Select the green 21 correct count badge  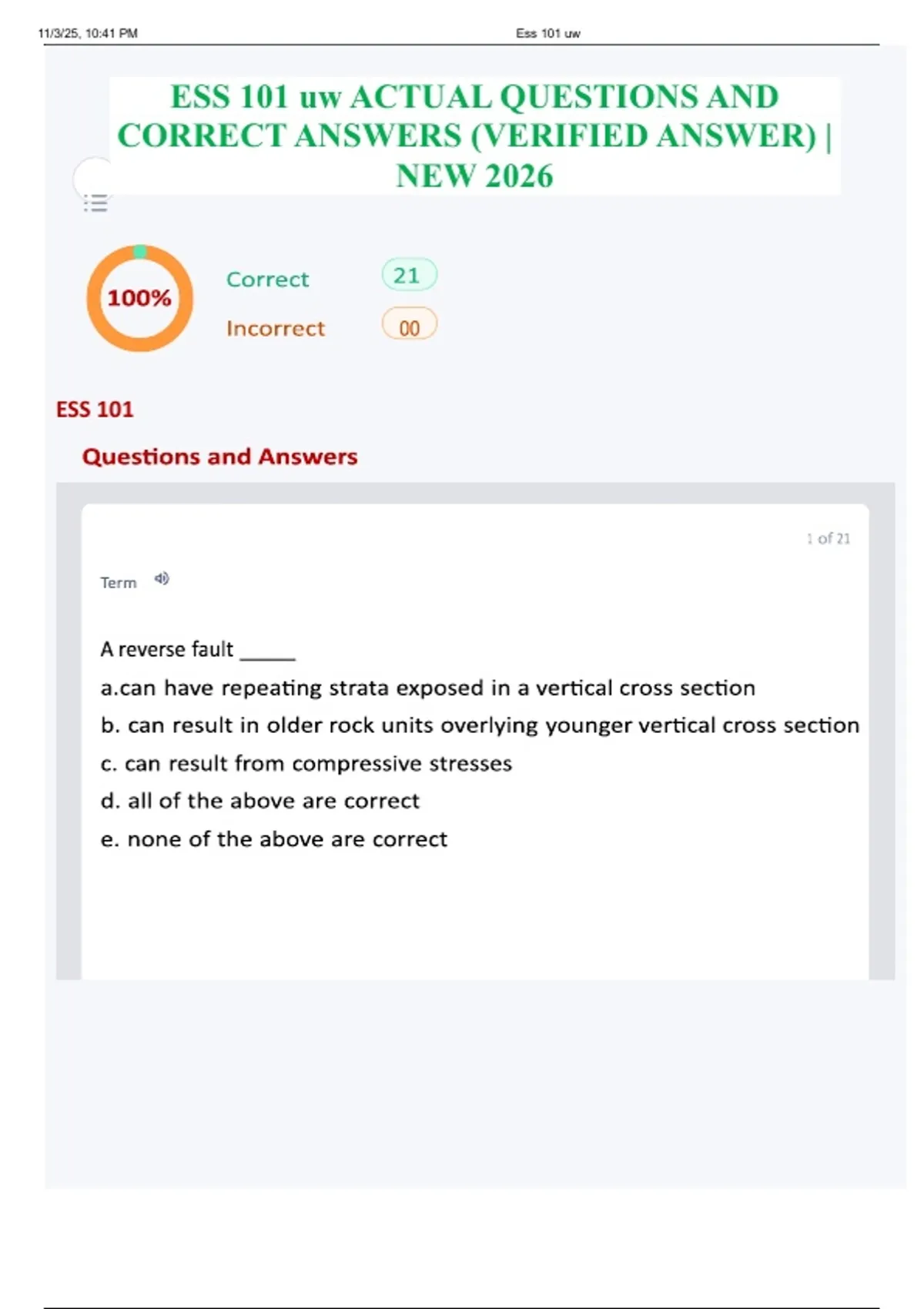409,275
